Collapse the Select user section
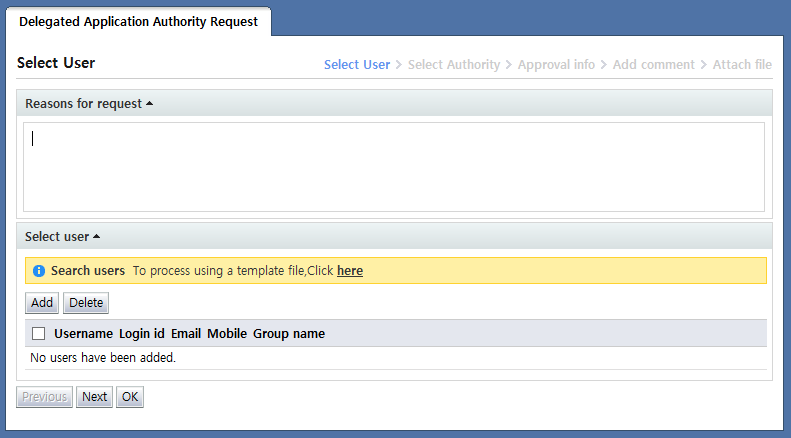This screenshot has height=438, width=791. pos(63,237)
